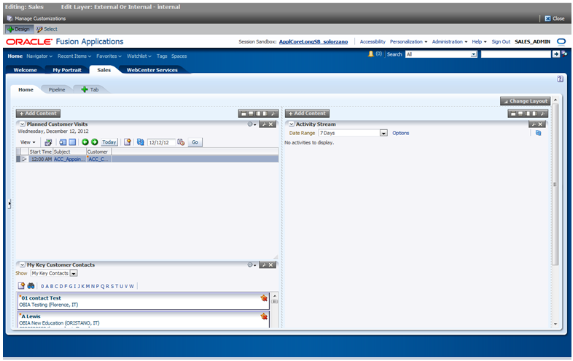Remove My Key Customer Contacts with X icon
This screenshot has height=361, width=573.
(x=271, y=265)
